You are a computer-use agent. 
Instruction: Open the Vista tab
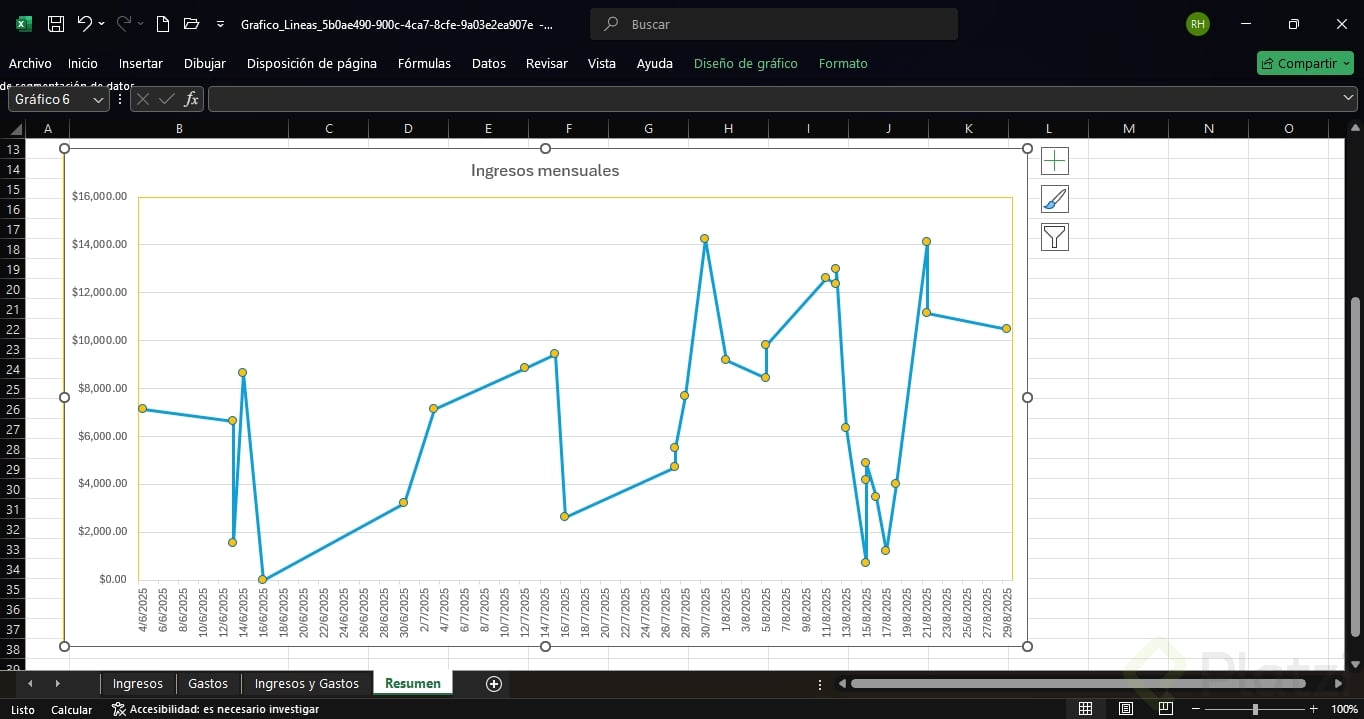[x=602, y=63]
